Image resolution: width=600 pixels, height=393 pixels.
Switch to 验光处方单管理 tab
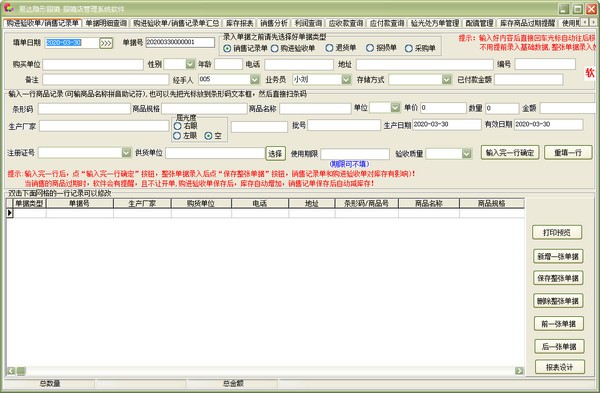pos(435,23)
